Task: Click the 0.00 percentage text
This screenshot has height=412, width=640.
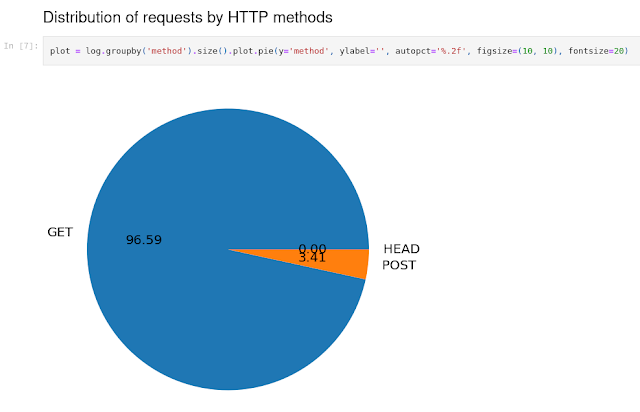Action: click(x=311, y=248)
